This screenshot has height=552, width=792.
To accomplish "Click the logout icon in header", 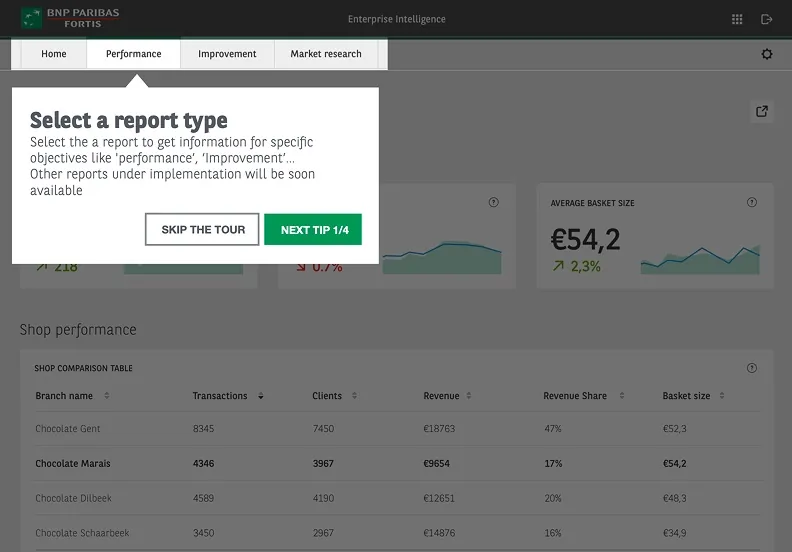I will point(766,19).
